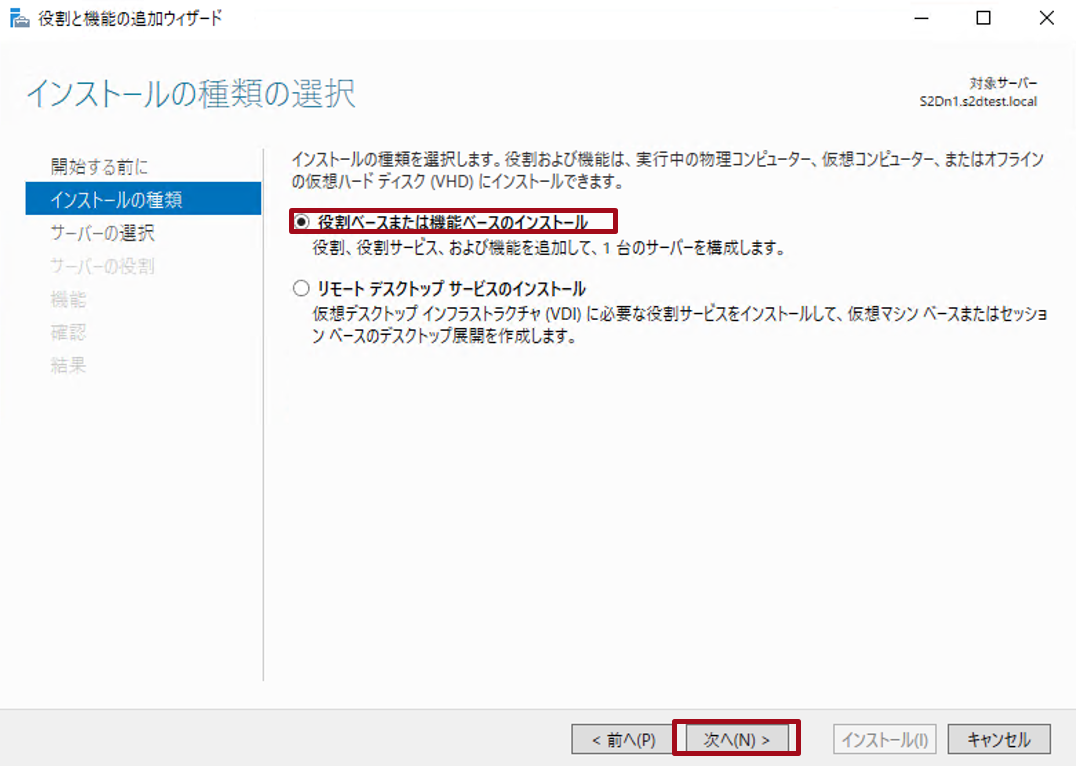Click the 機能 sidebar step
1076x766 pixels.
point(66,300)
